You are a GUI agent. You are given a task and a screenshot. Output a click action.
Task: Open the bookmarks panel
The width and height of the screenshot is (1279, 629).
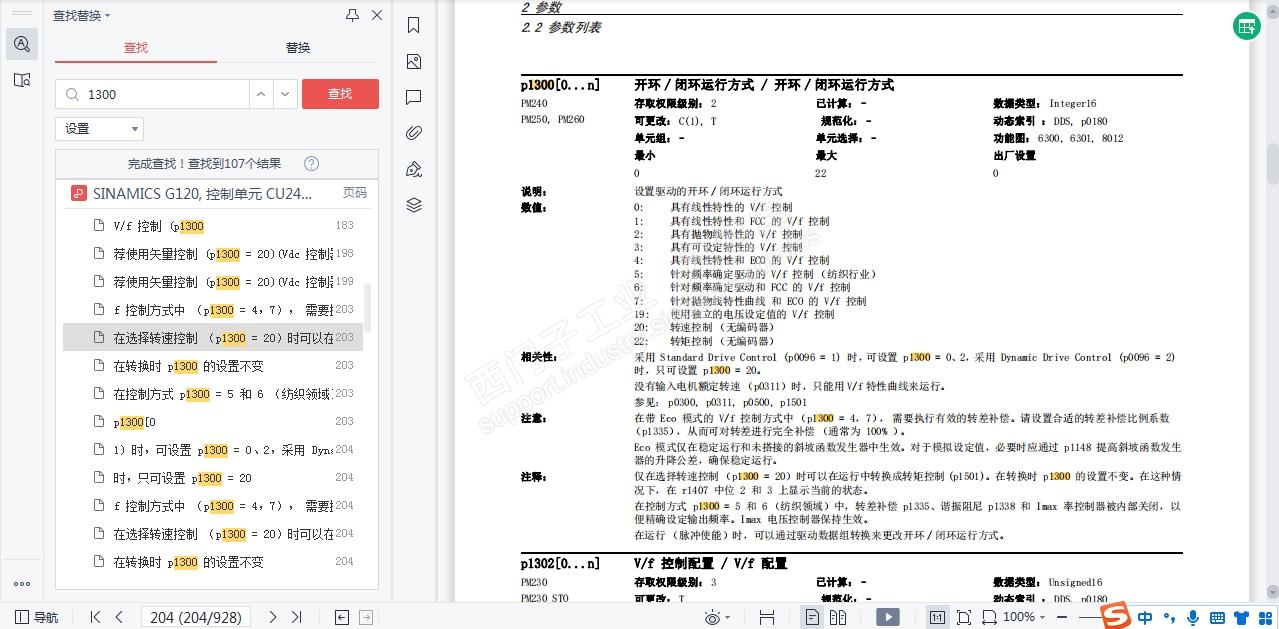(x=414, y=26)
